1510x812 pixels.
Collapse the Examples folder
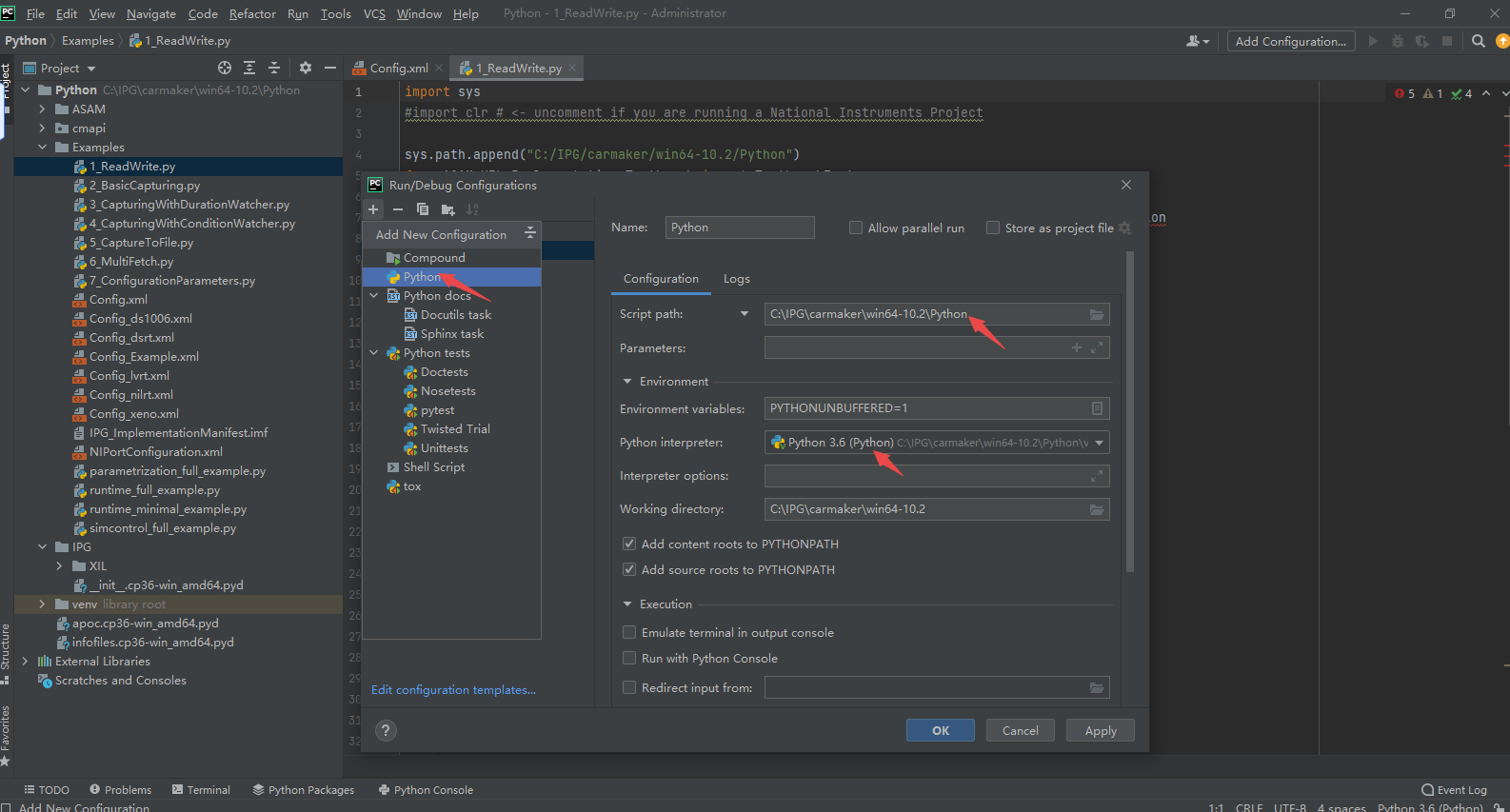pyautogui.click(x=42, y=148)
